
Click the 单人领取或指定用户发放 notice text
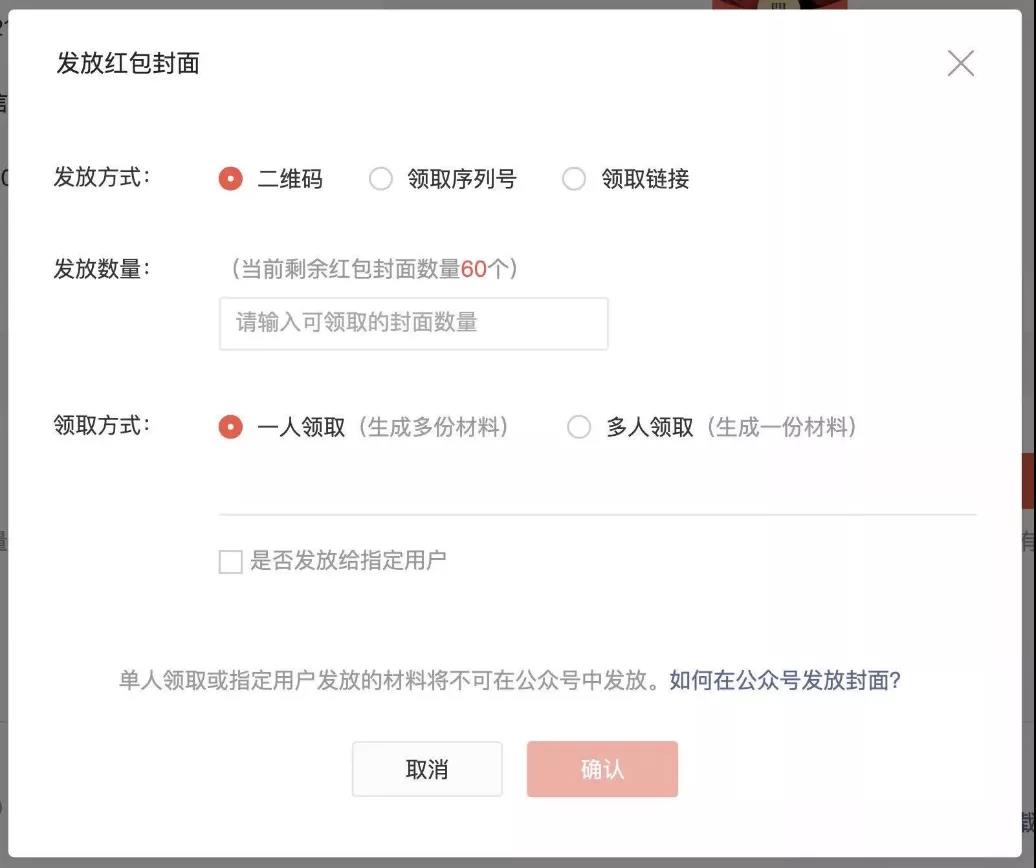[390, 681]
